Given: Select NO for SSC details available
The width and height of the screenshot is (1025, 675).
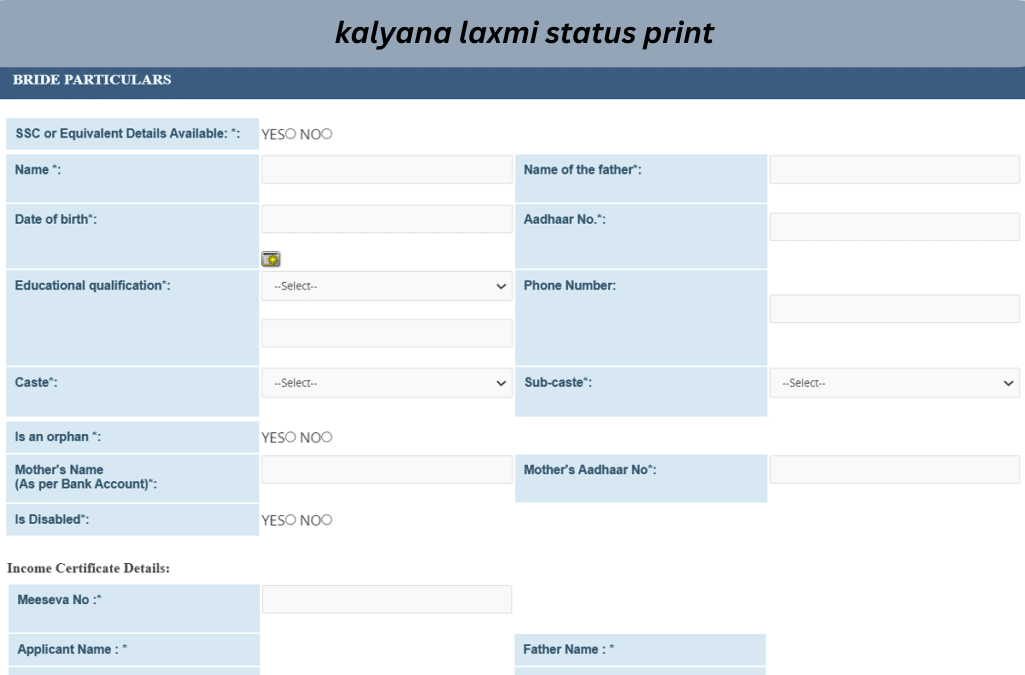Looking at the screenshot, I should pyautogui.click(x=327, y=134).
